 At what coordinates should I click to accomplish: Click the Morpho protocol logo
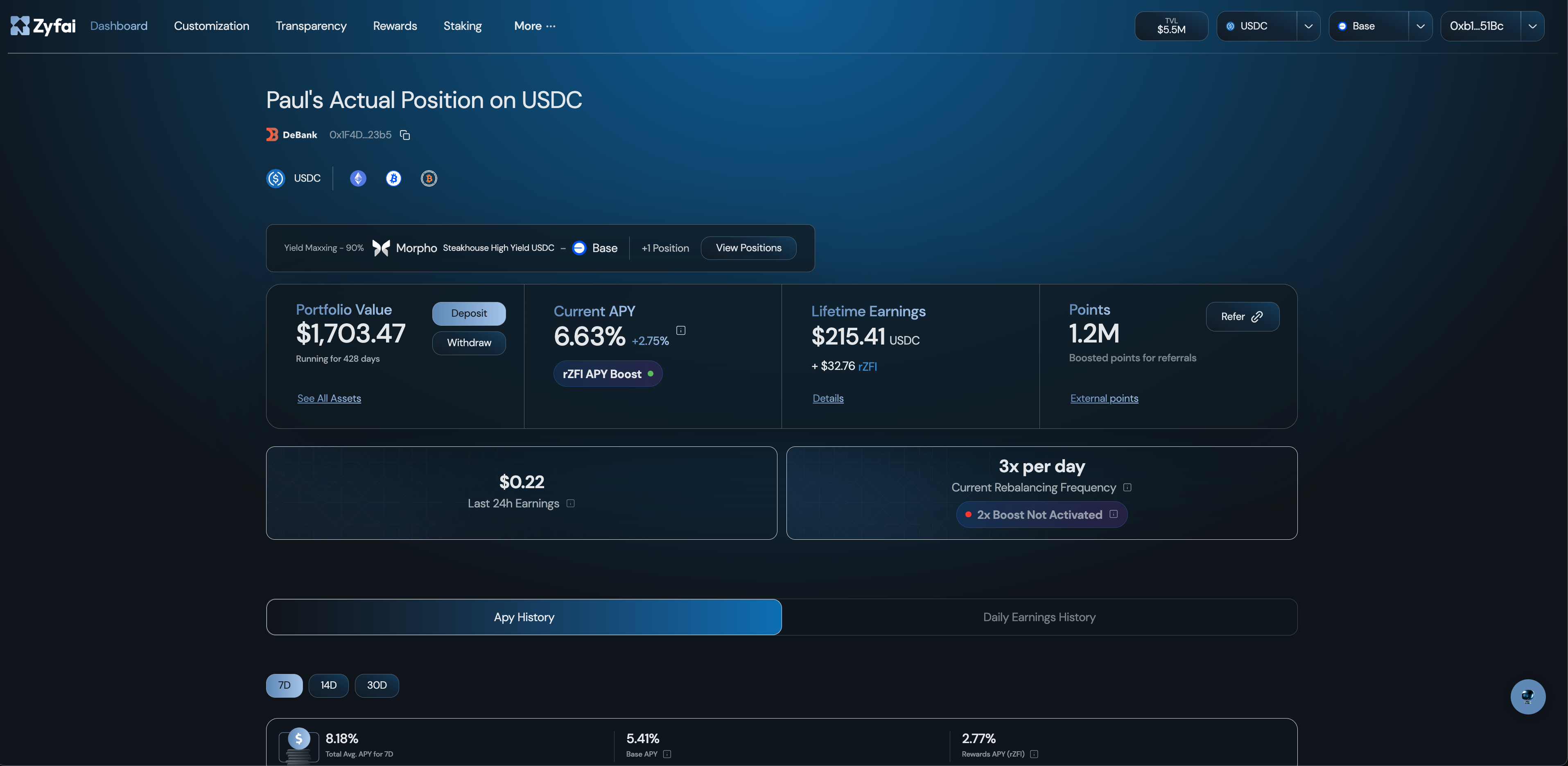(x=381, y=248)
